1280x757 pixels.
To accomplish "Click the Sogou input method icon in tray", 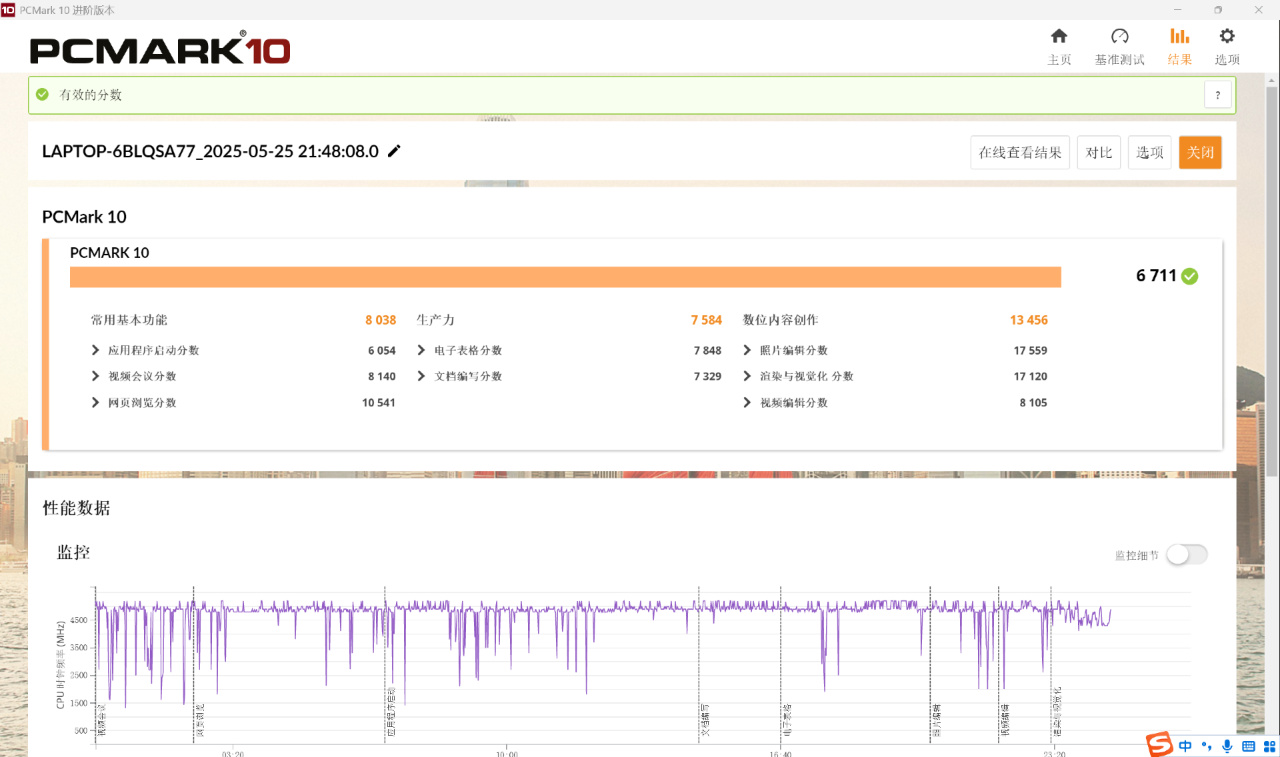I will (1159, 744).
